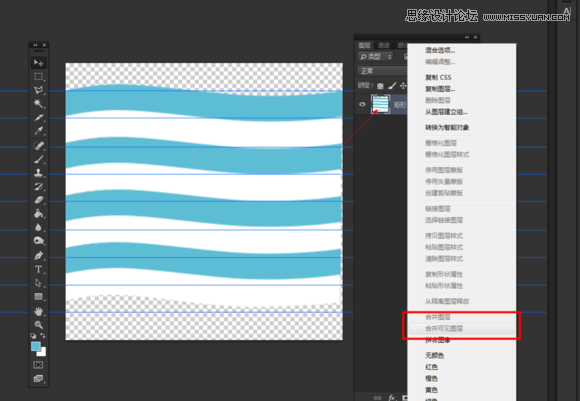580x401 pixels.
Task: Choose 清除图层样式 menu entry
Action: (444, 259)
